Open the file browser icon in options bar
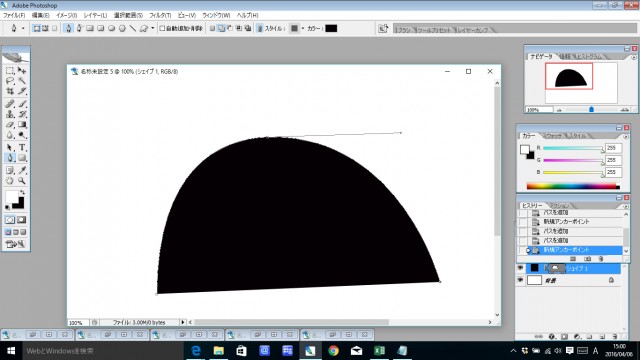This screenshot has height=360, width=640. coord(383,28)
